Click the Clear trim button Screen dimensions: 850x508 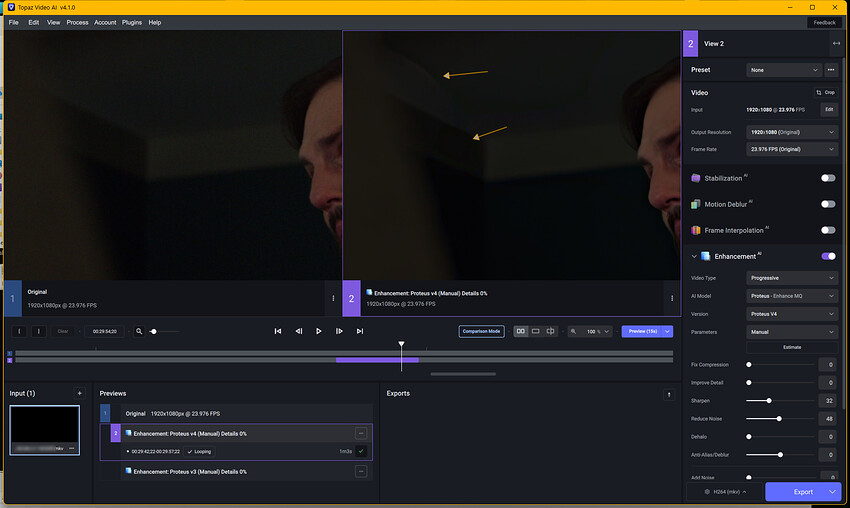point(63,331)
